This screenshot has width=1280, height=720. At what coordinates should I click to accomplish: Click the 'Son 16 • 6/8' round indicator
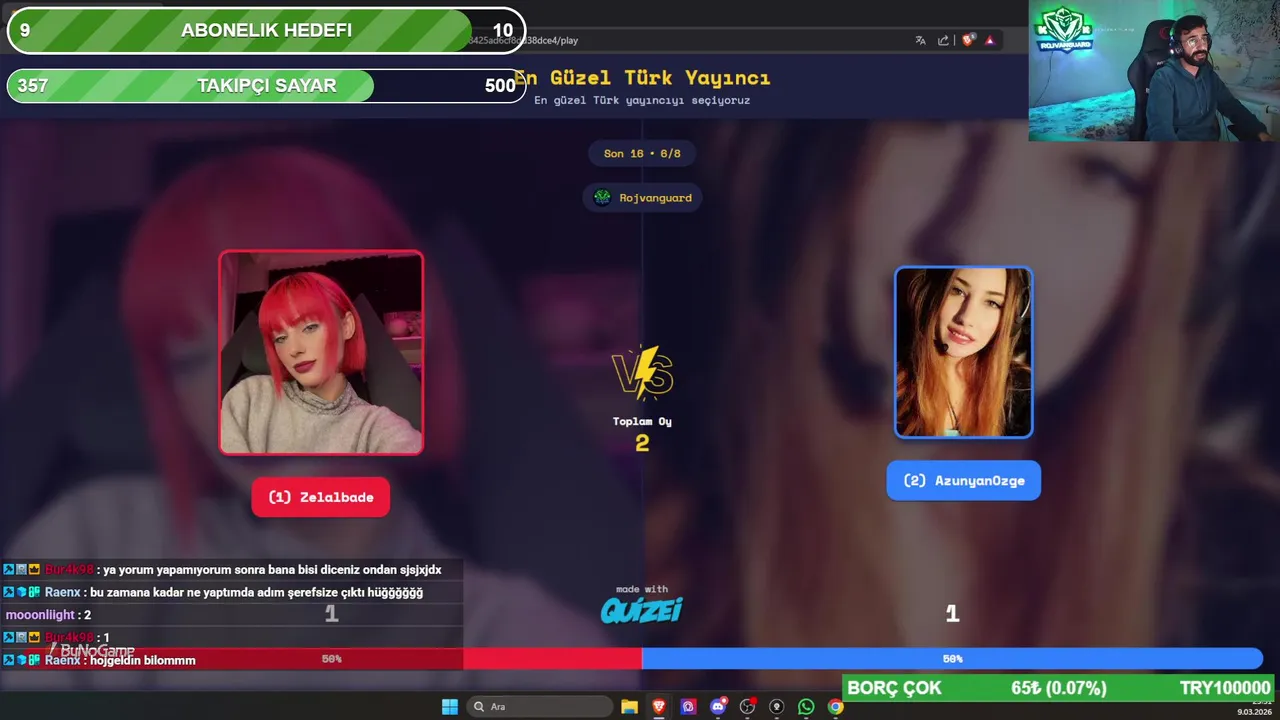click(642, 153)
